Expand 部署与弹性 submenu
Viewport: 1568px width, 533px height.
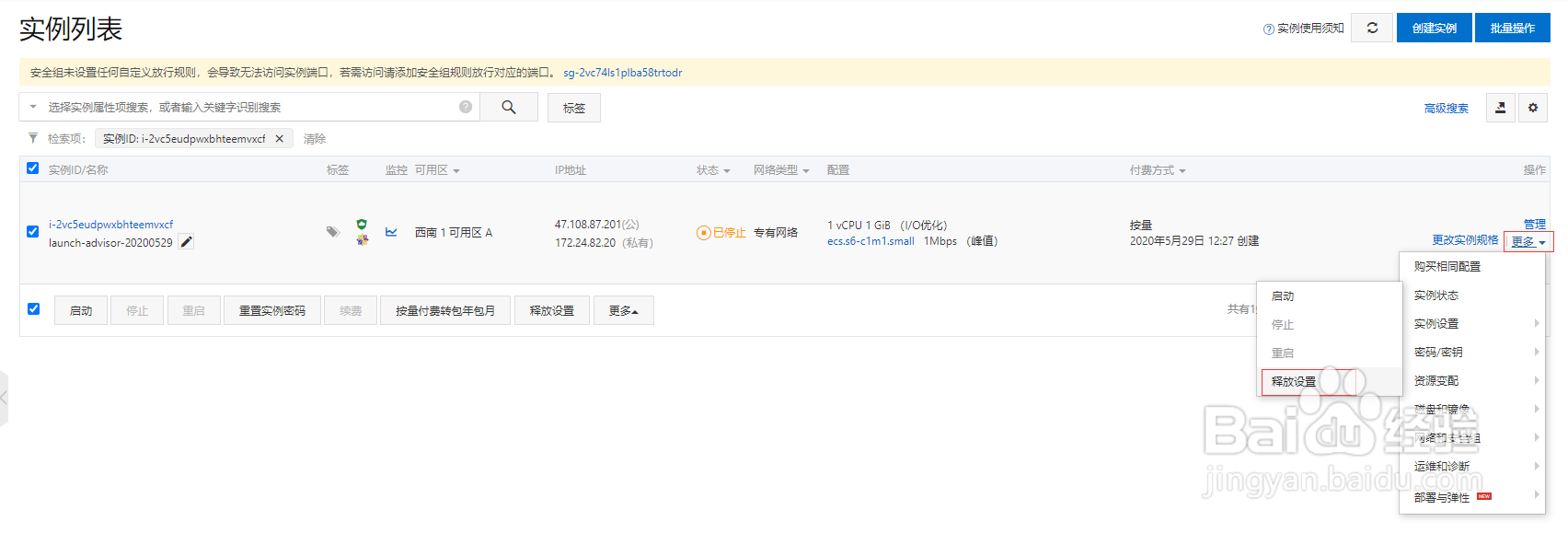click(1472, 496)
